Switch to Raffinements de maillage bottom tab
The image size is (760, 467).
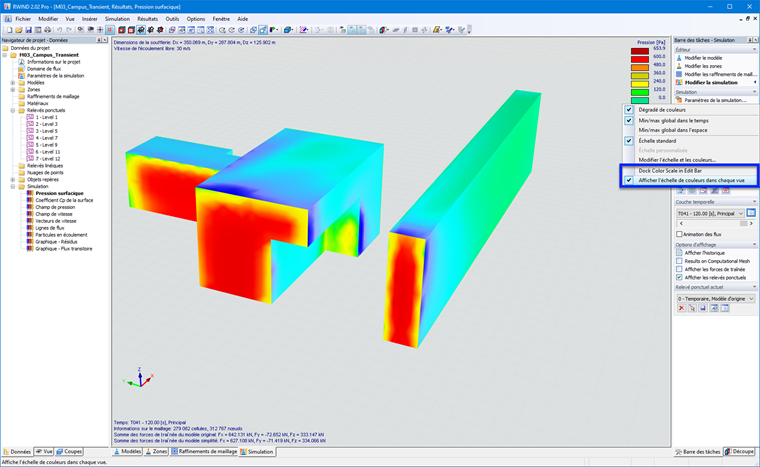click(204, 451)
